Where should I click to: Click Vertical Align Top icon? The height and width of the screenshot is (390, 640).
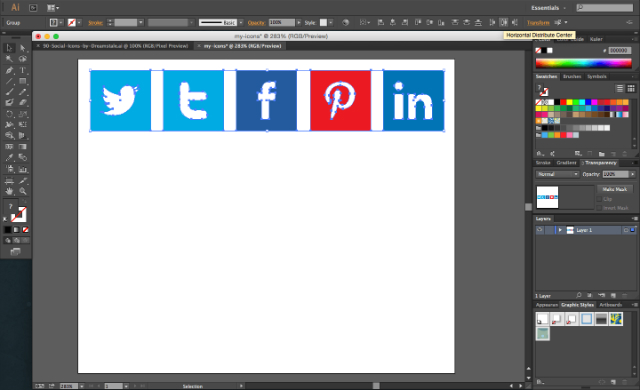click(418, 22)
